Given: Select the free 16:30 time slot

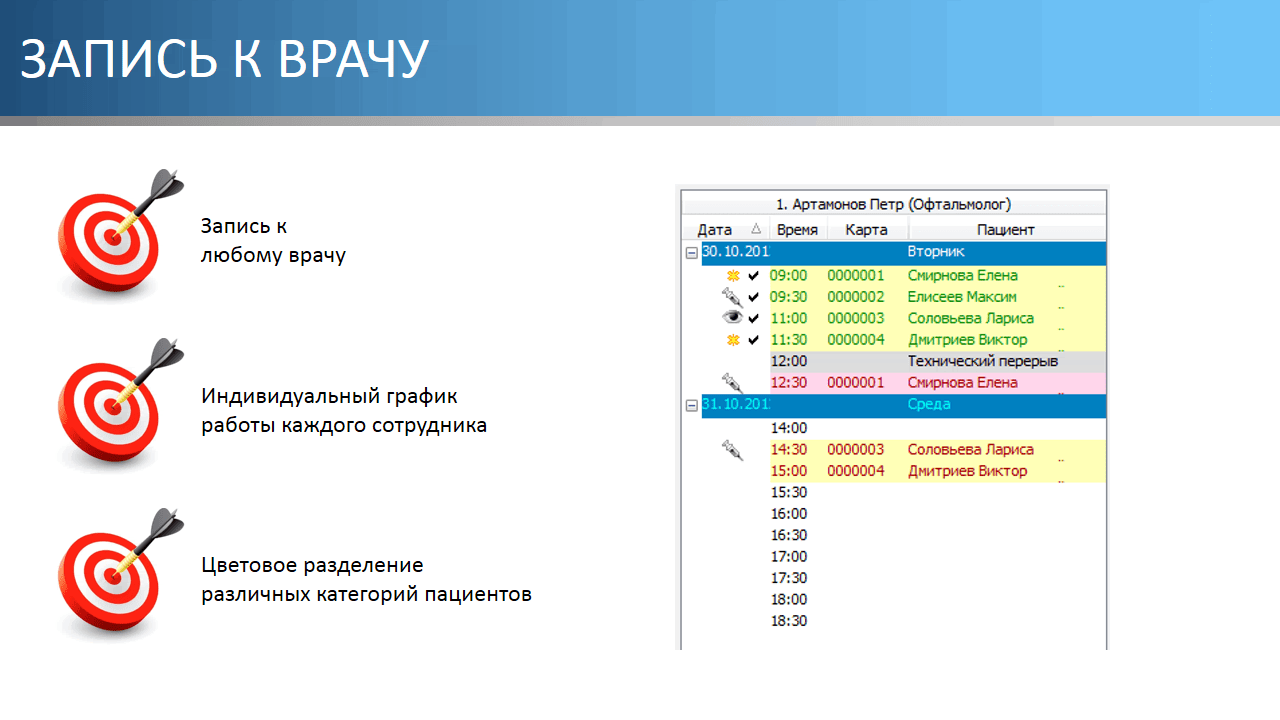Looking at the screenshot, I should [788, 535].
